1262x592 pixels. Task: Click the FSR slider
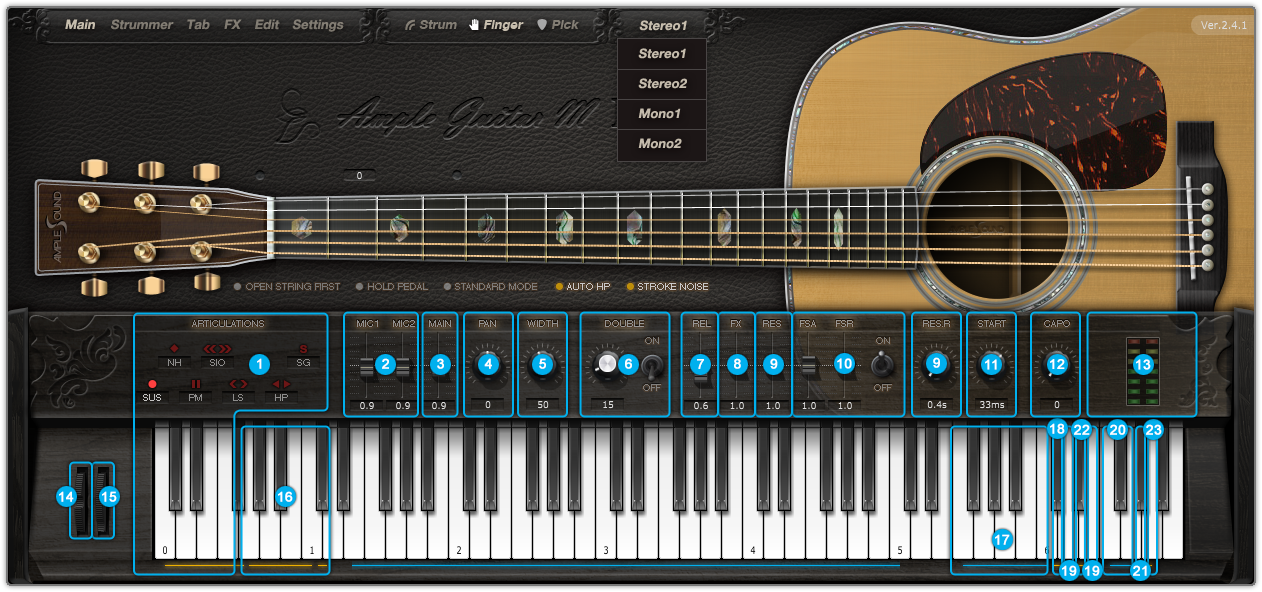[845, 365]
